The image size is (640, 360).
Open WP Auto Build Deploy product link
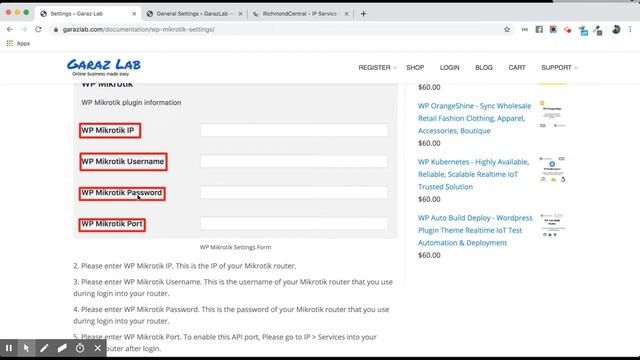point(475,230)
